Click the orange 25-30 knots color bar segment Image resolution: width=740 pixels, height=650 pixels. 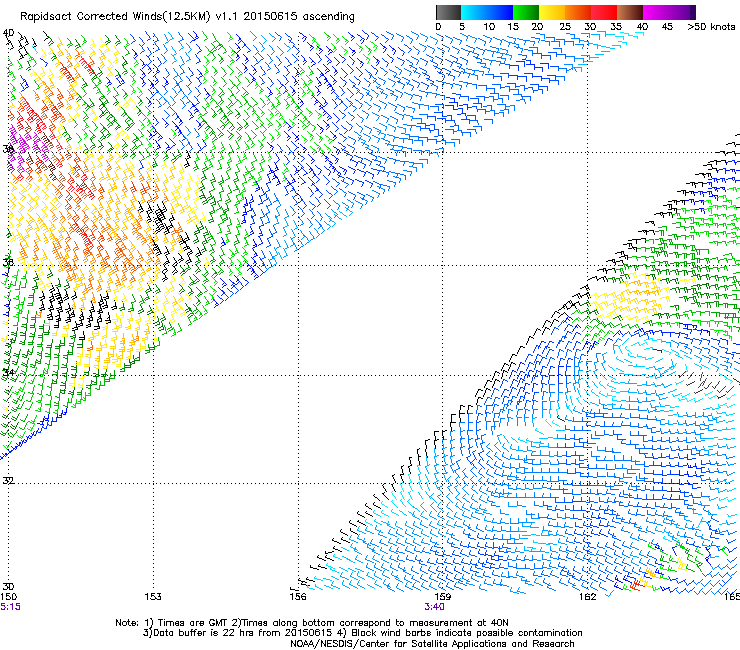click(x=578, y=12)
